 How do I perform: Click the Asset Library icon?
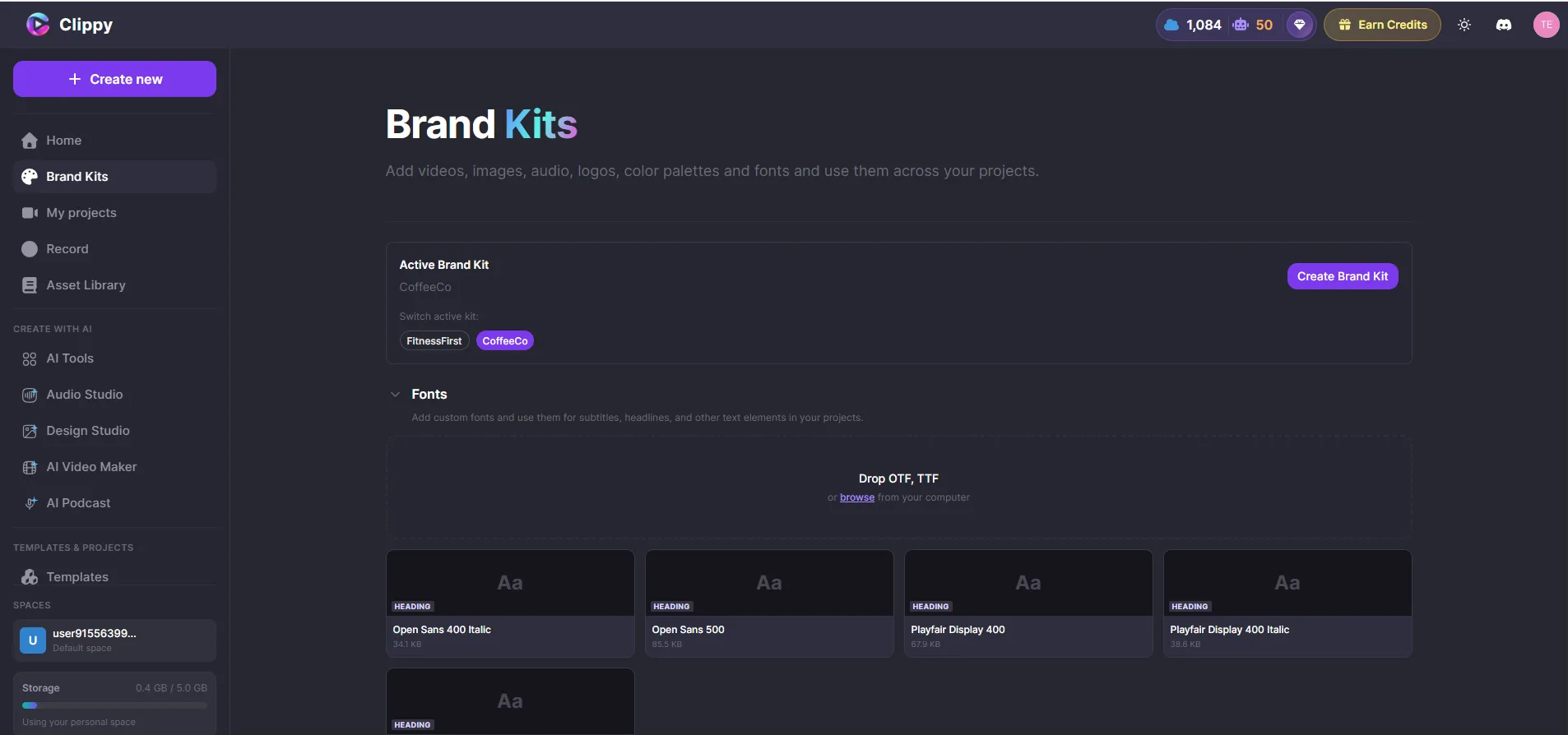[30, 285]
